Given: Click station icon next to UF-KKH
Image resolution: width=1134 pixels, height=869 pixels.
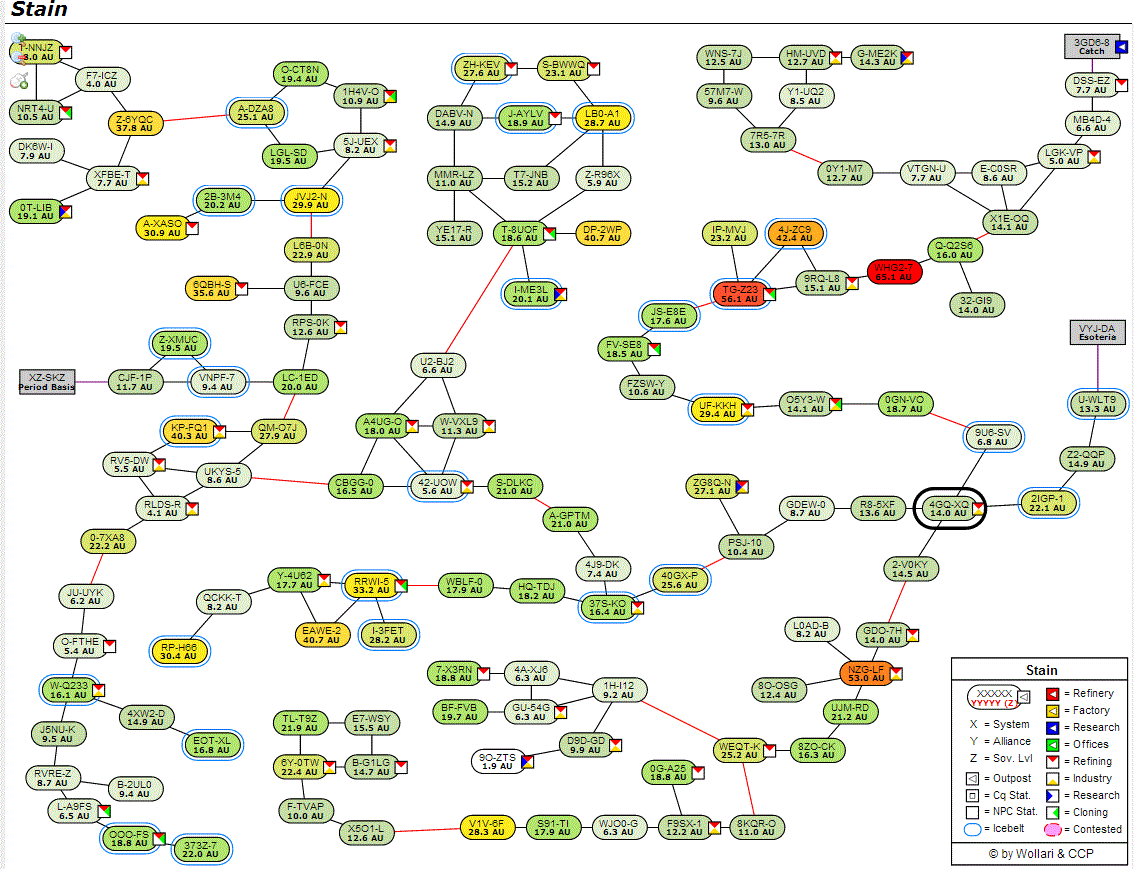Looking at the screenshot, I should [x=747, y=410].
